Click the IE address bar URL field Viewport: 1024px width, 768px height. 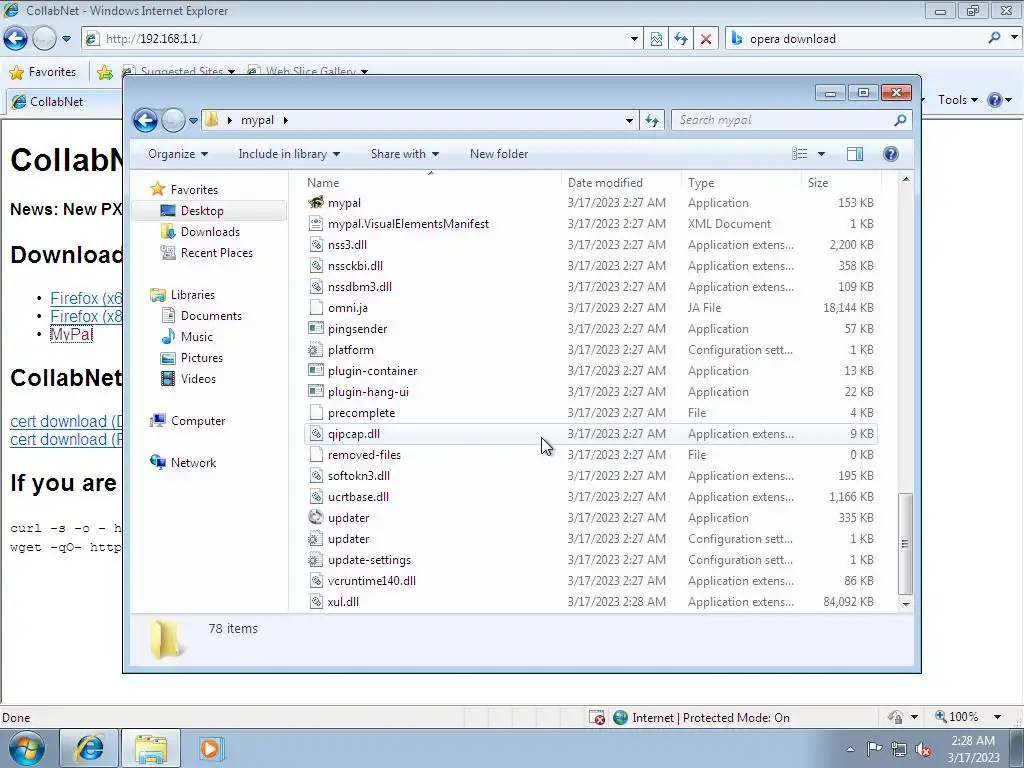click(363, 39)
